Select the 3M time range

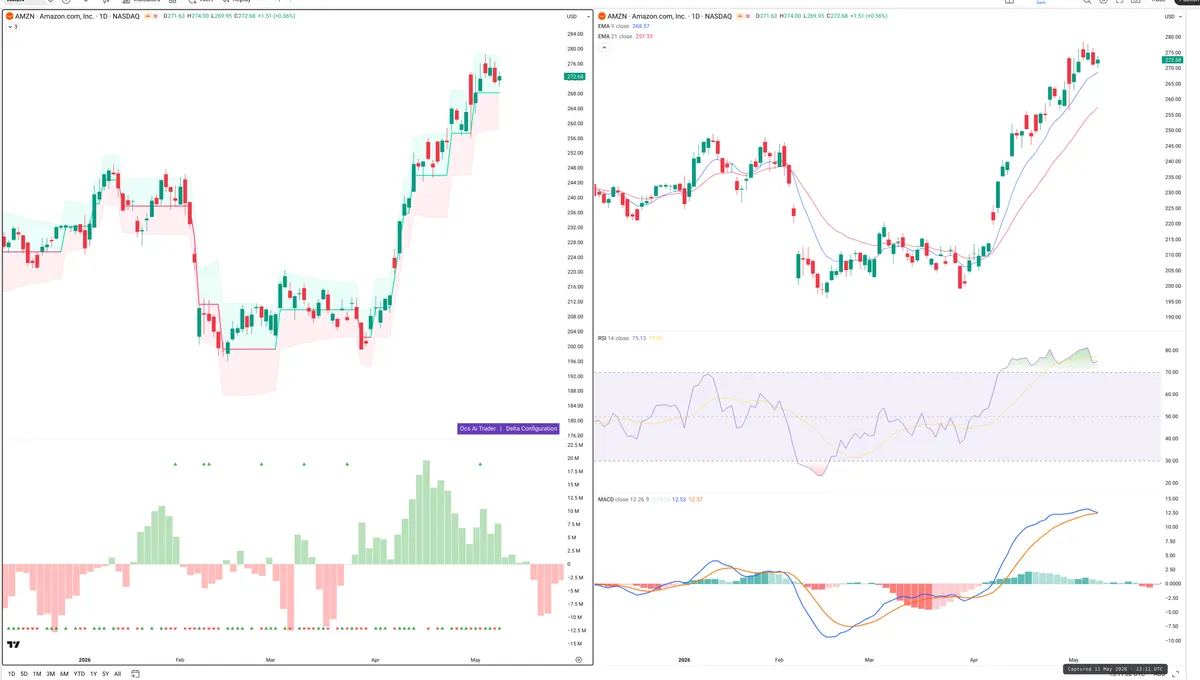[x=50, y=674]
